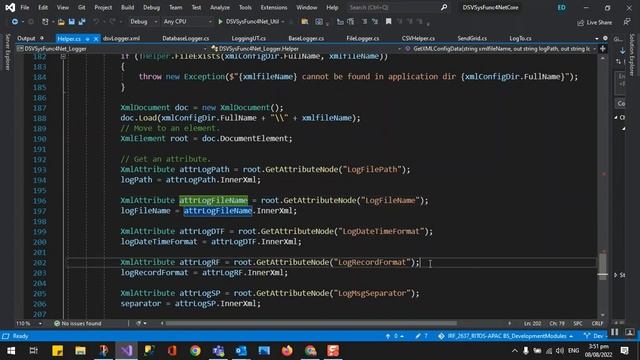Screen dimensions: 640x360
Task: Open File Explorer from taskbar
Action: coord(80,351)
